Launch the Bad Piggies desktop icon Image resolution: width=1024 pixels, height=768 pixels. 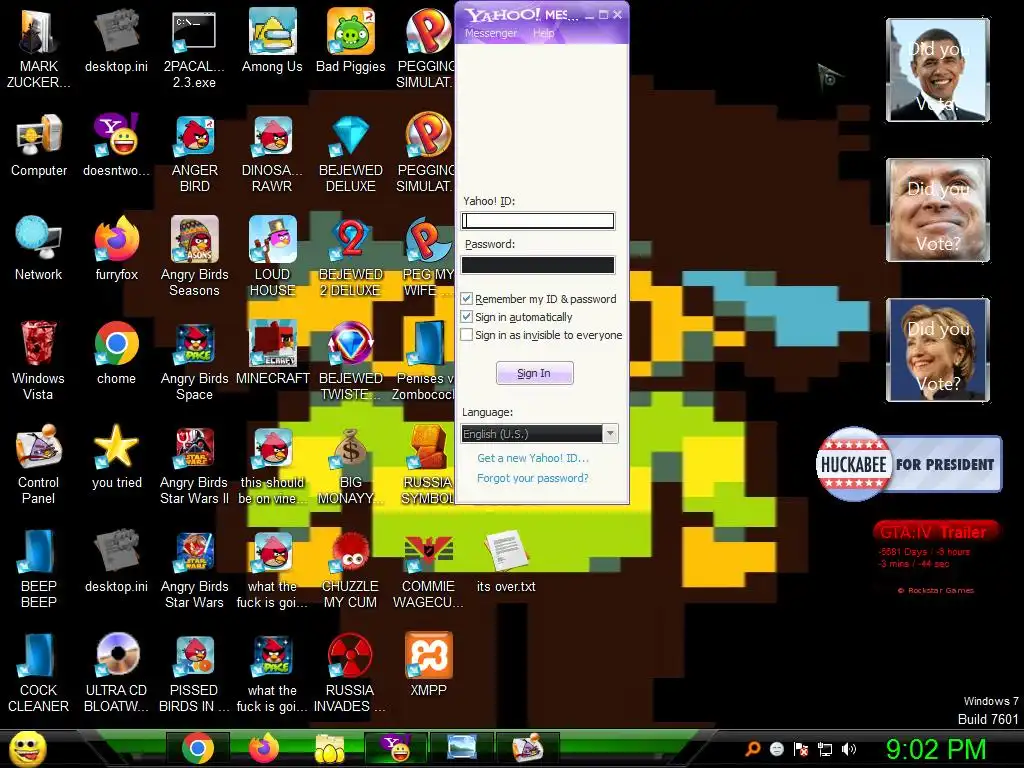tap(351, 40)
